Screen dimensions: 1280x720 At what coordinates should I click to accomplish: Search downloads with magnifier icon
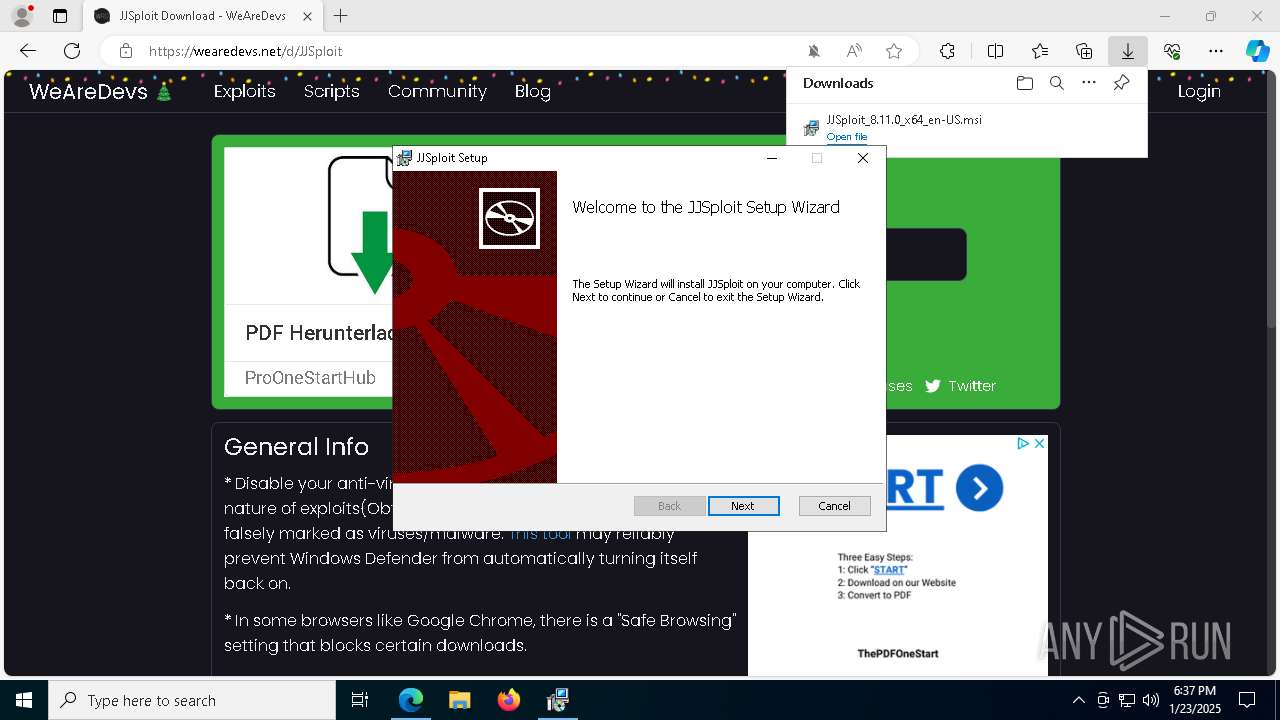pyautogui.click(x=1056, y=83)
